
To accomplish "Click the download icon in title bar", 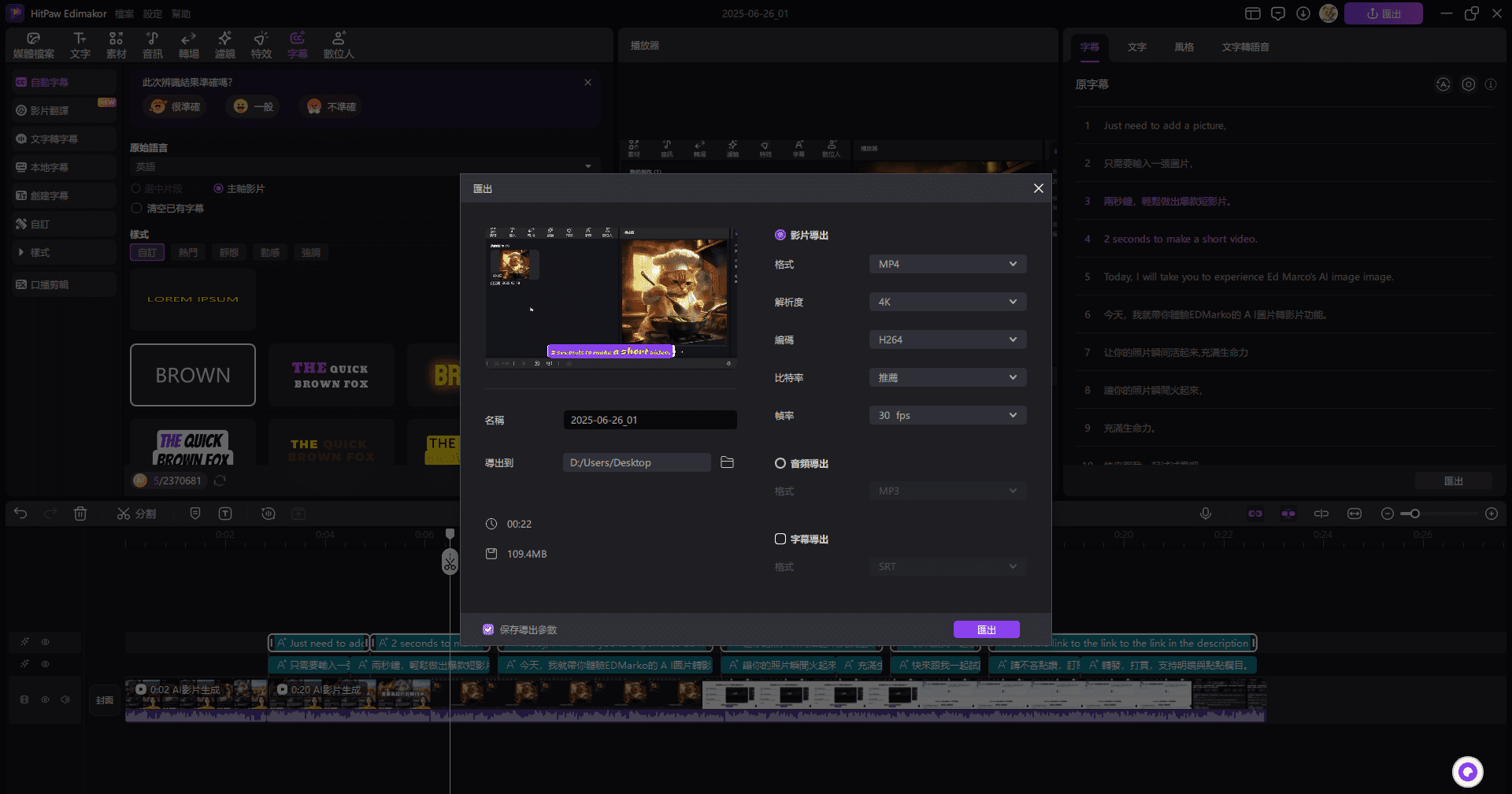I will coord(1303,13).
